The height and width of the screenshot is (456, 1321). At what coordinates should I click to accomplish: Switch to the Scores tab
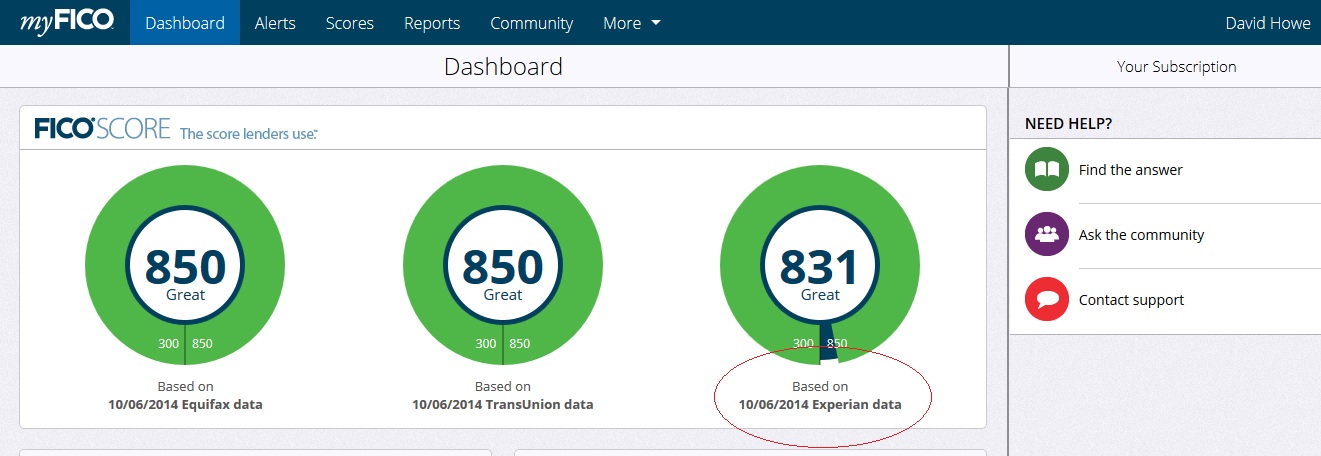click(x=349, y=22)
